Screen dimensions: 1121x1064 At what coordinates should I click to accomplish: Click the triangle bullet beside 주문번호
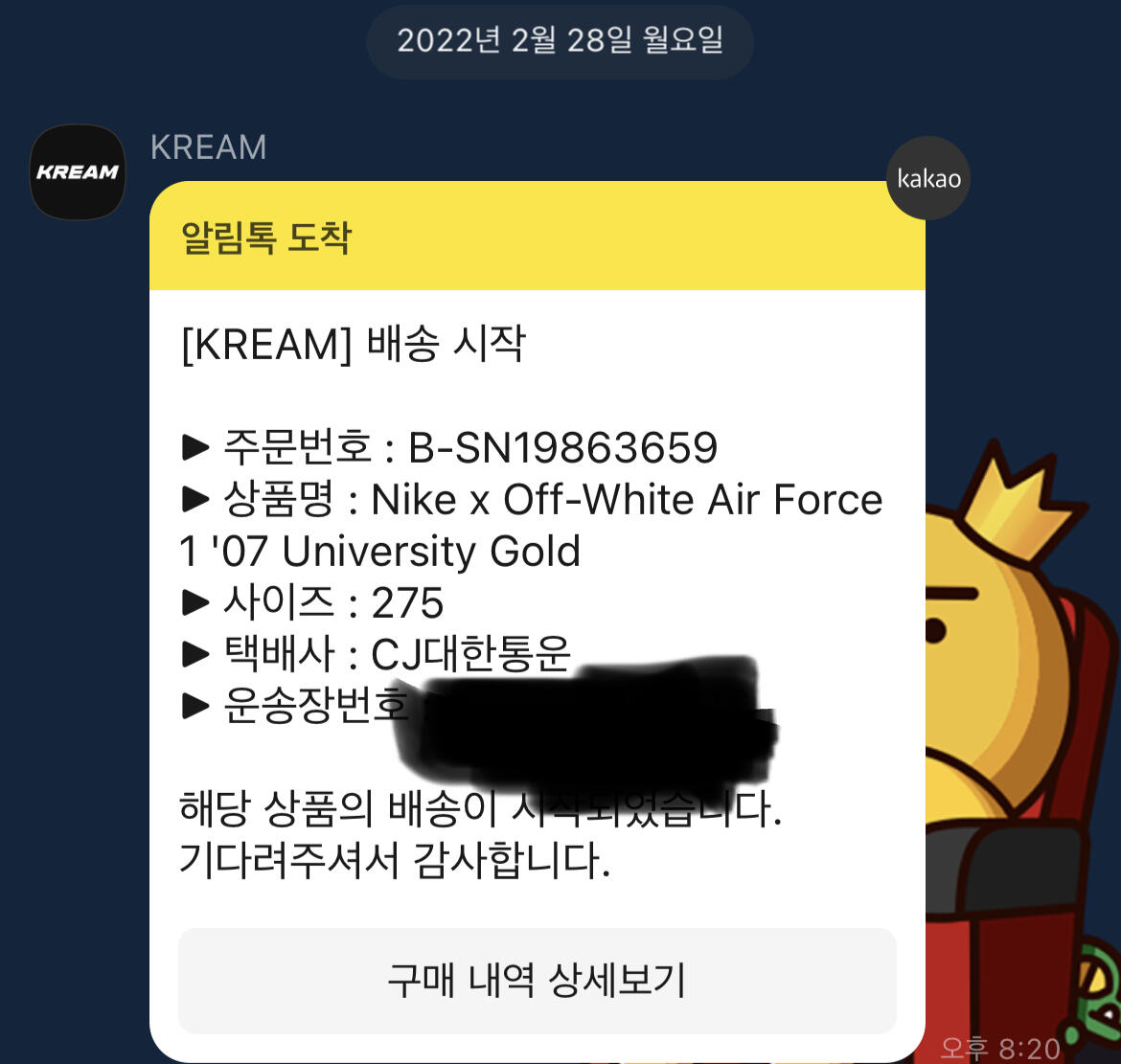click(x=195, y=447)
